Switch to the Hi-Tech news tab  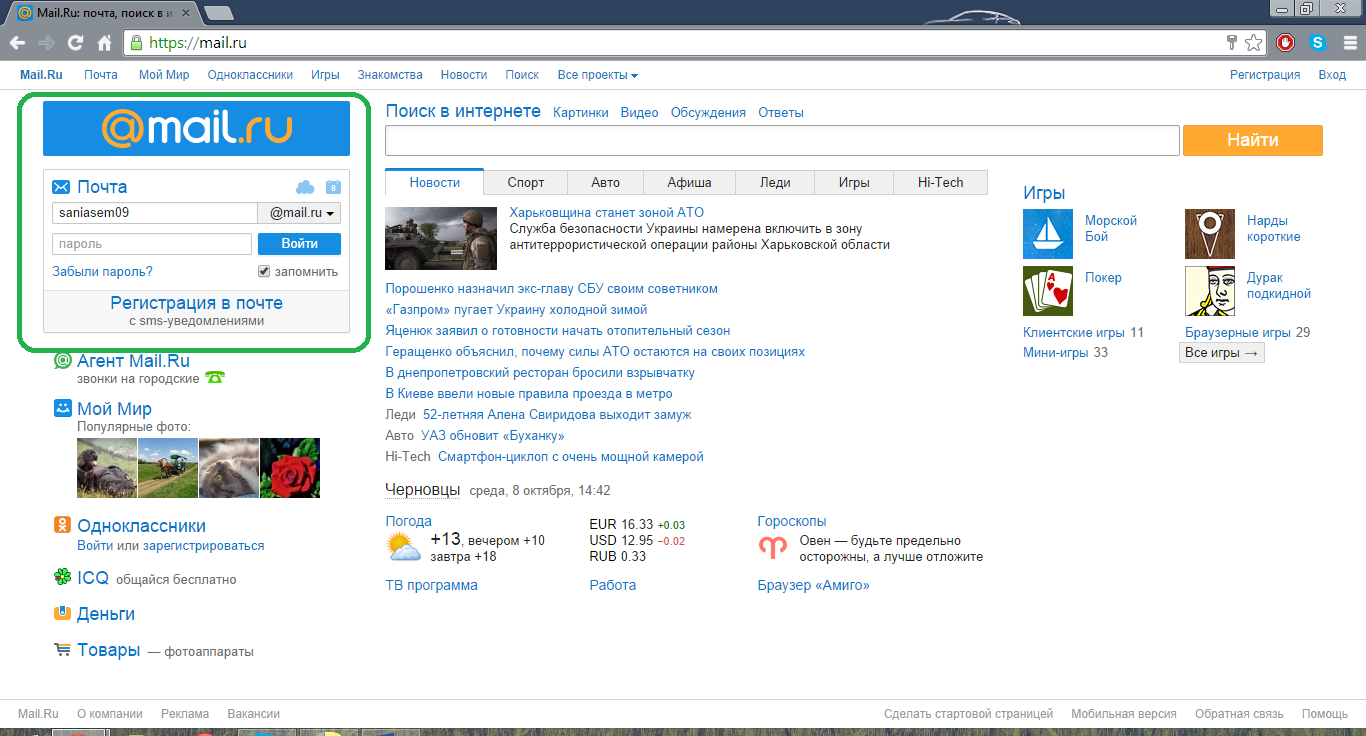[941, 182]
